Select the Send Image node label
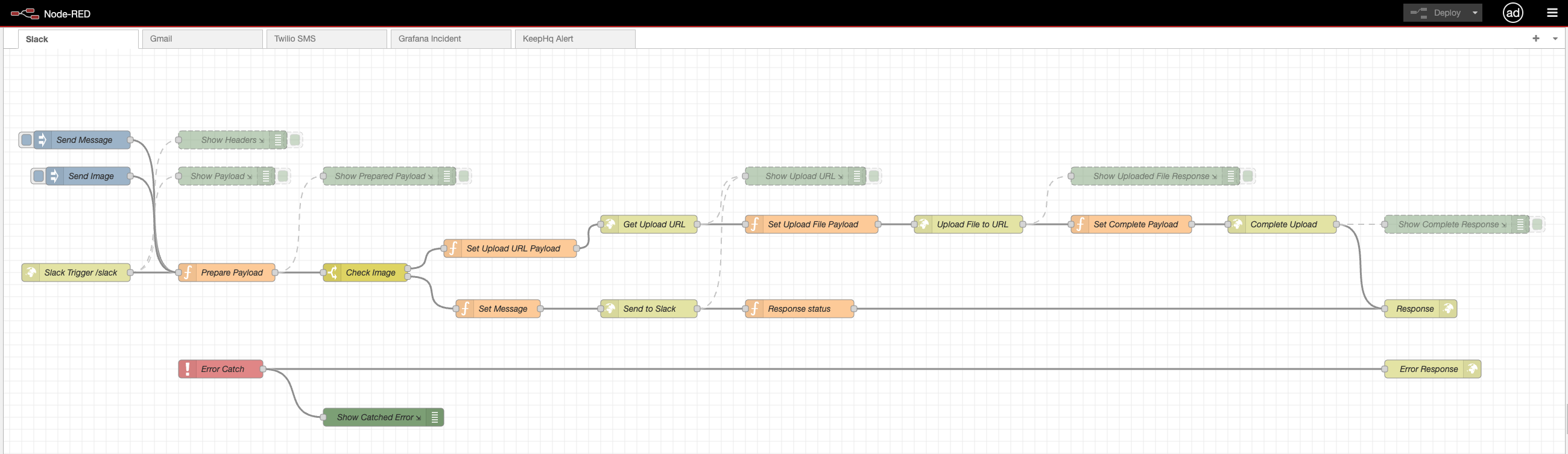Image resolution: width=1568 pixels, height=454 pixels. point(90,176)
